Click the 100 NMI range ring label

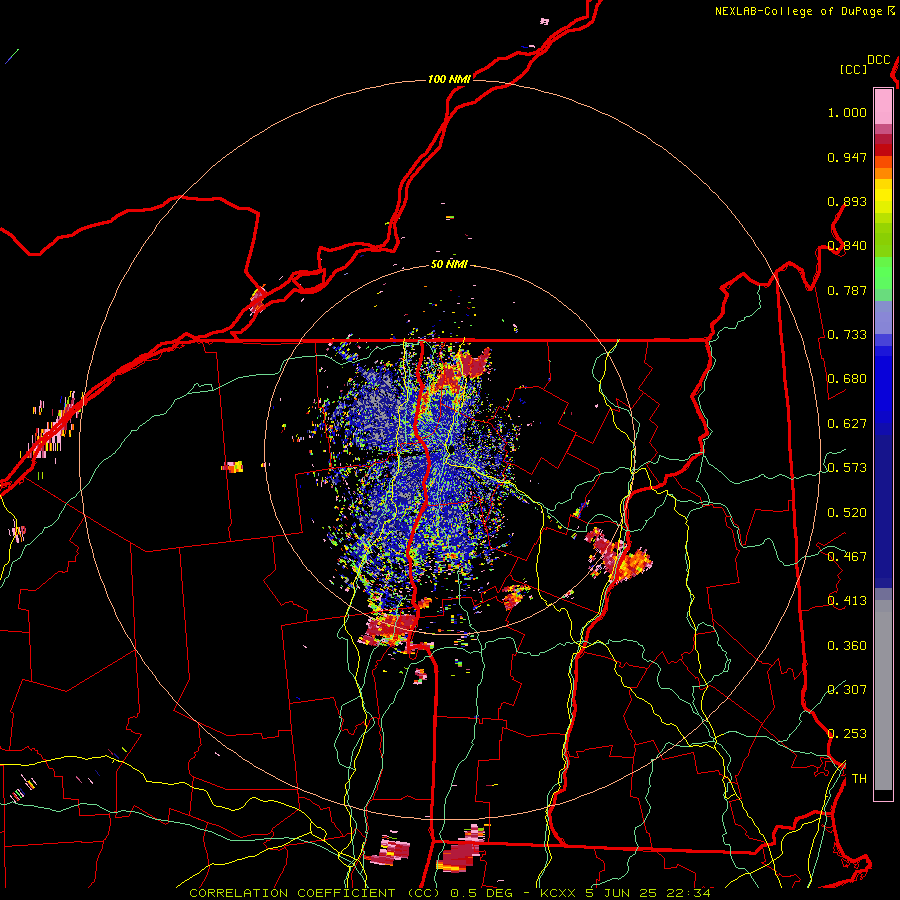point(449,79)
